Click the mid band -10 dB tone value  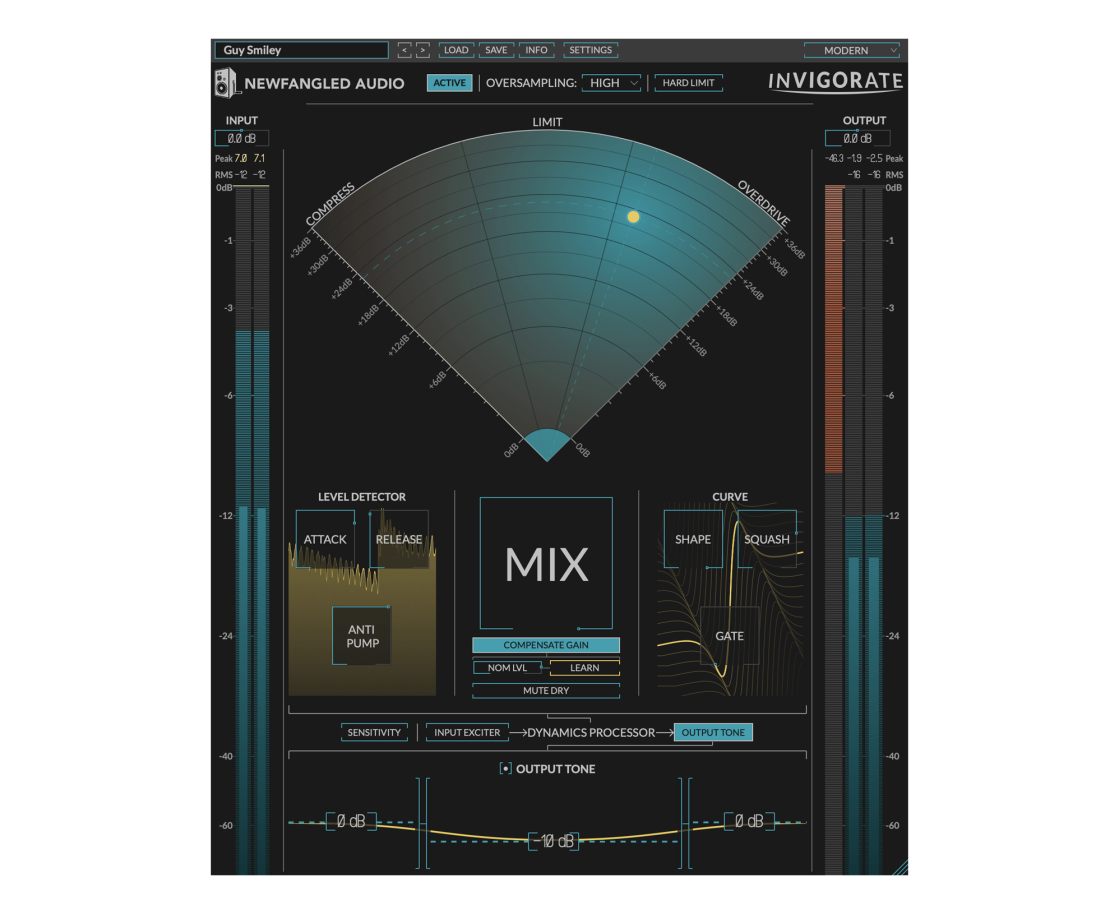click(x=554, y=841)
